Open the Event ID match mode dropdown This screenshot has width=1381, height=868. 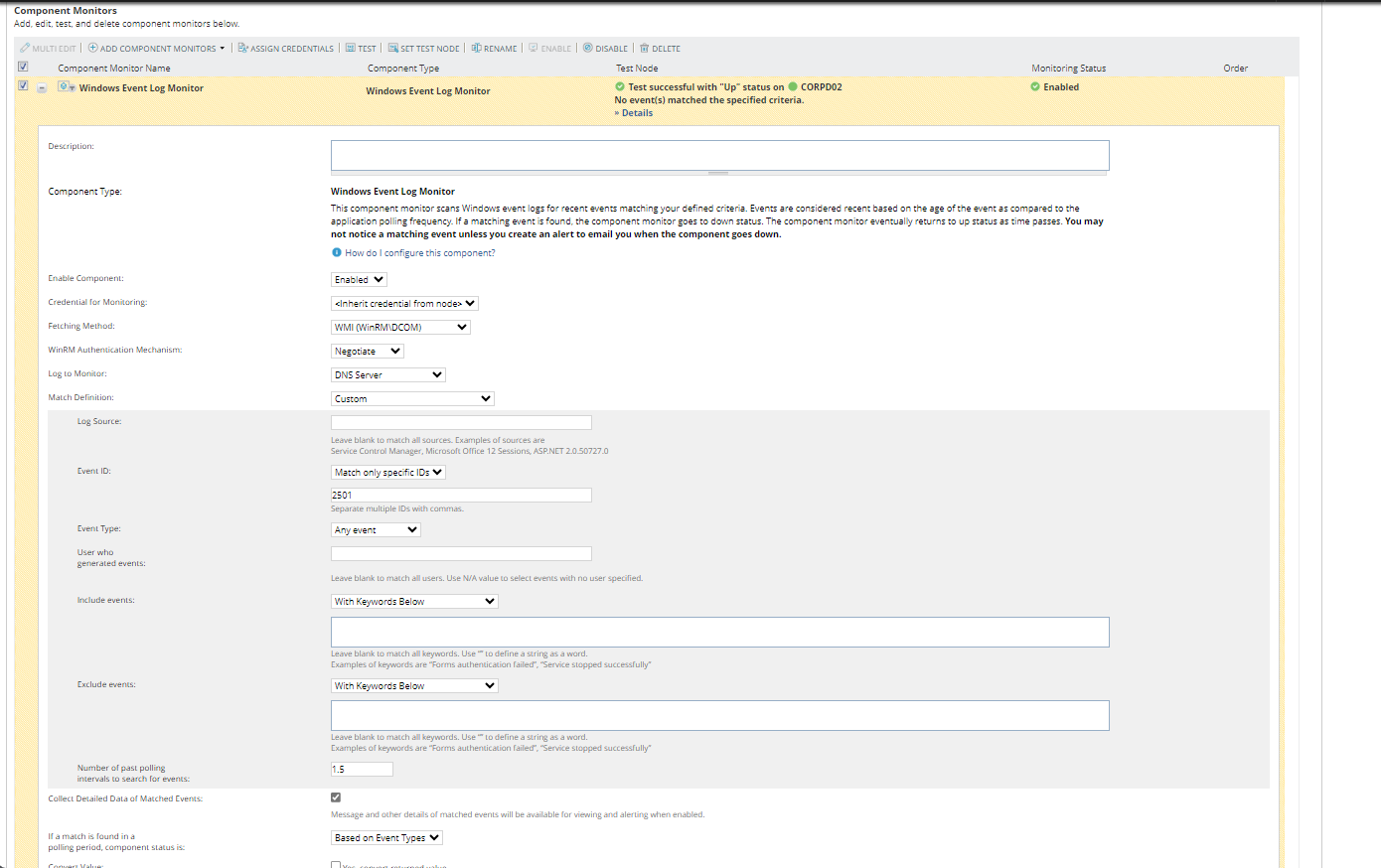[x=388, y=473]
